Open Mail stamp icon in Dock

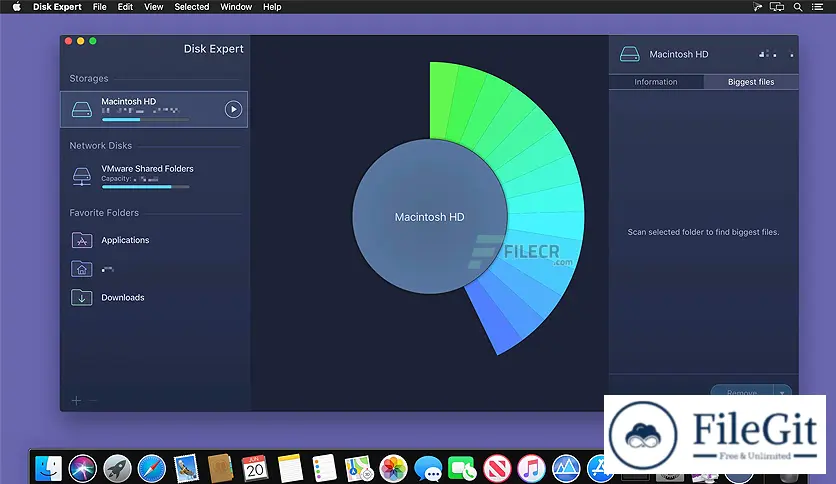[186, 469]
